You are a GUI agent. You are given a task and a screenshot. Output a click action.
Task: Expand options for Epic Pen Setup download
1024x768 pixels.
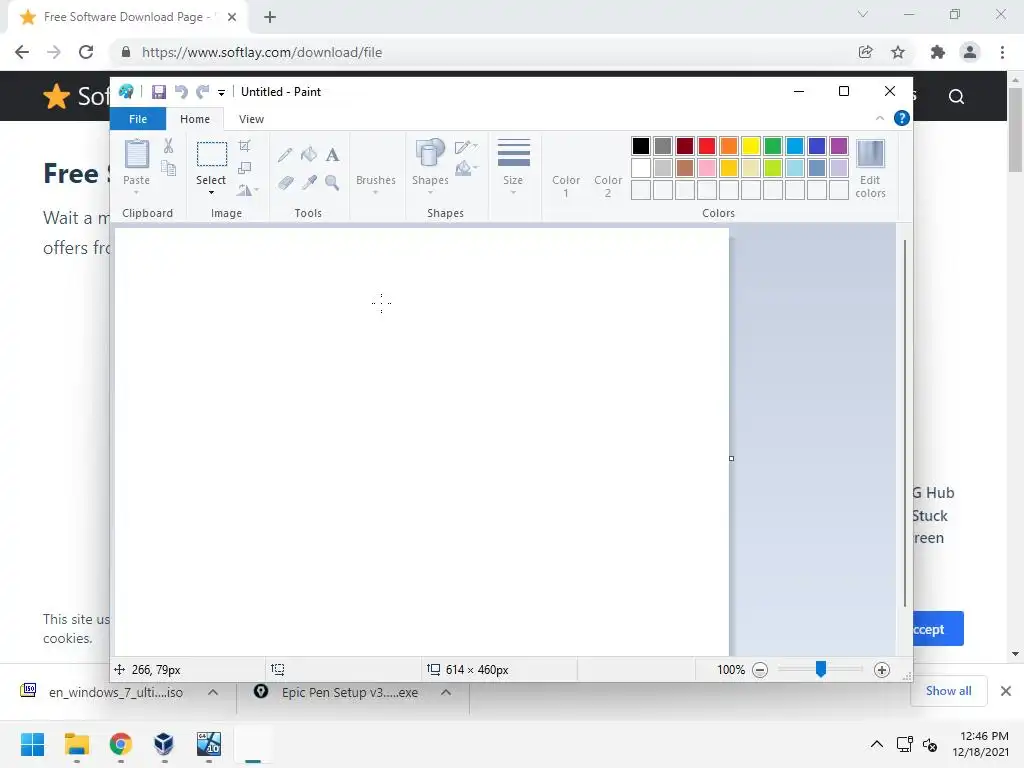(x=446, y=692)
